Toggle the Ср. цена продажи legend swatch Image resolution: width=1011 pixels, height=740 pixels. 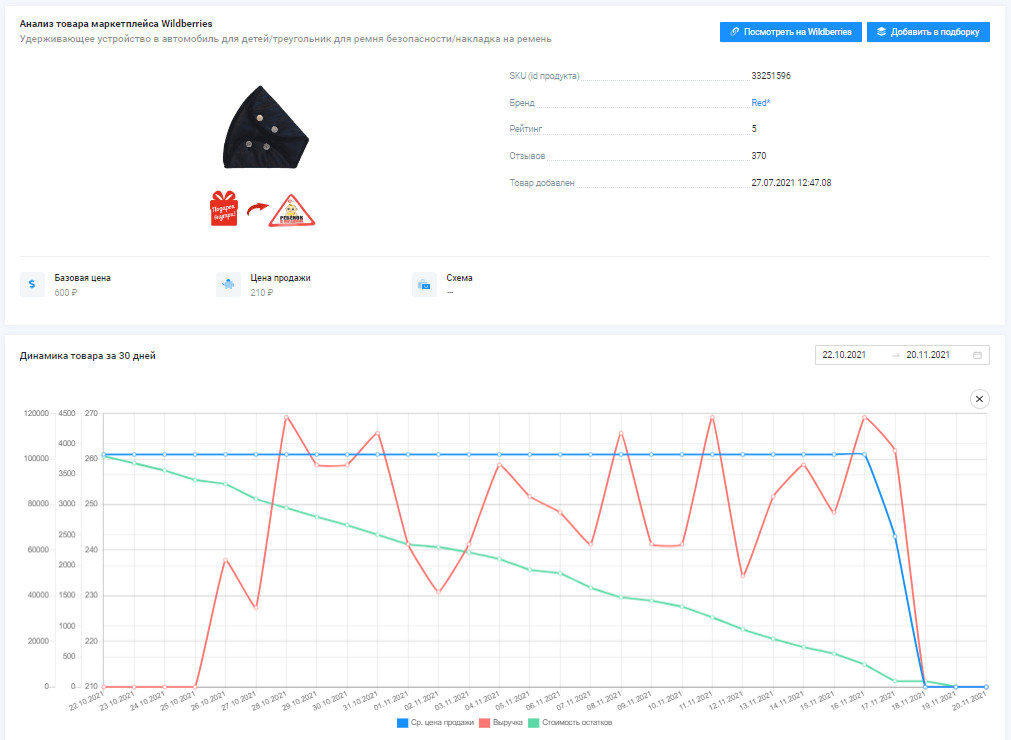click(403, 723)
